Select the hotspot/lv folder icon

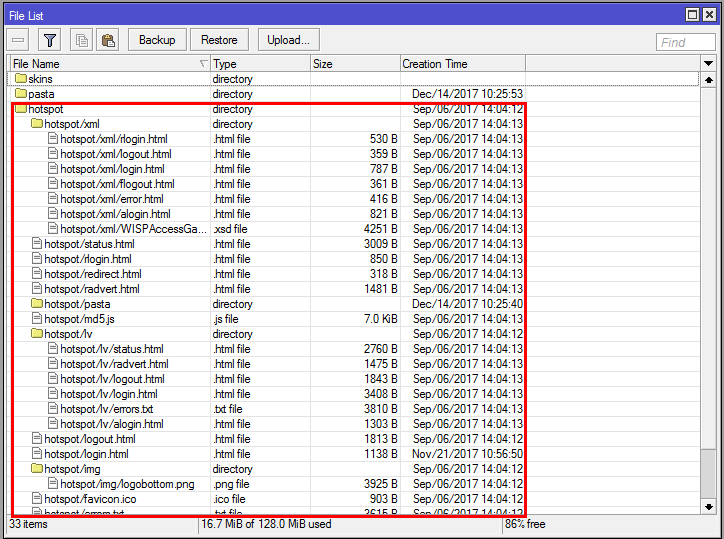(37, 334)
